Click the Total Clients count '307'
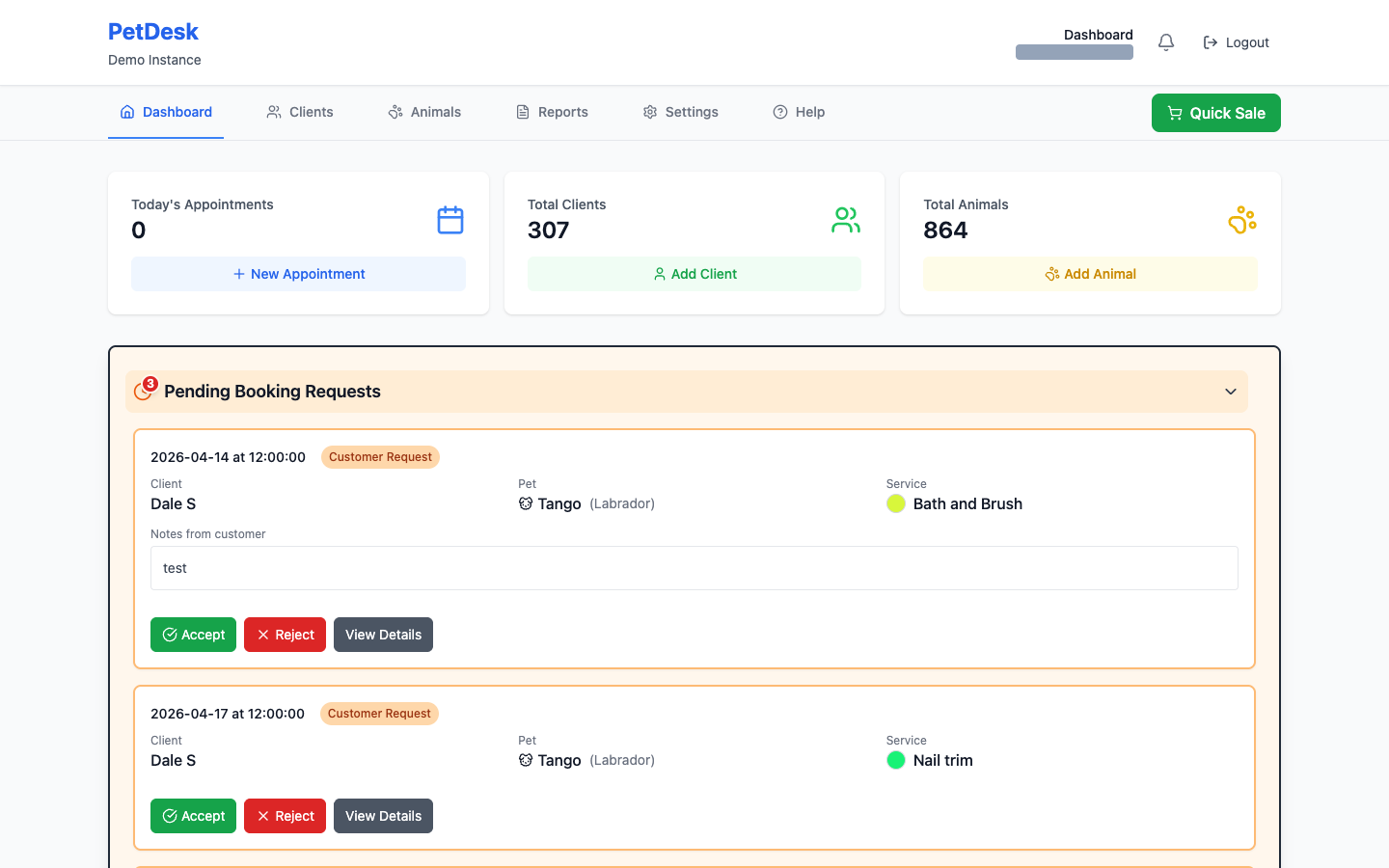Viewport: 1389px width, 868px height. click(x=549, y=231)
